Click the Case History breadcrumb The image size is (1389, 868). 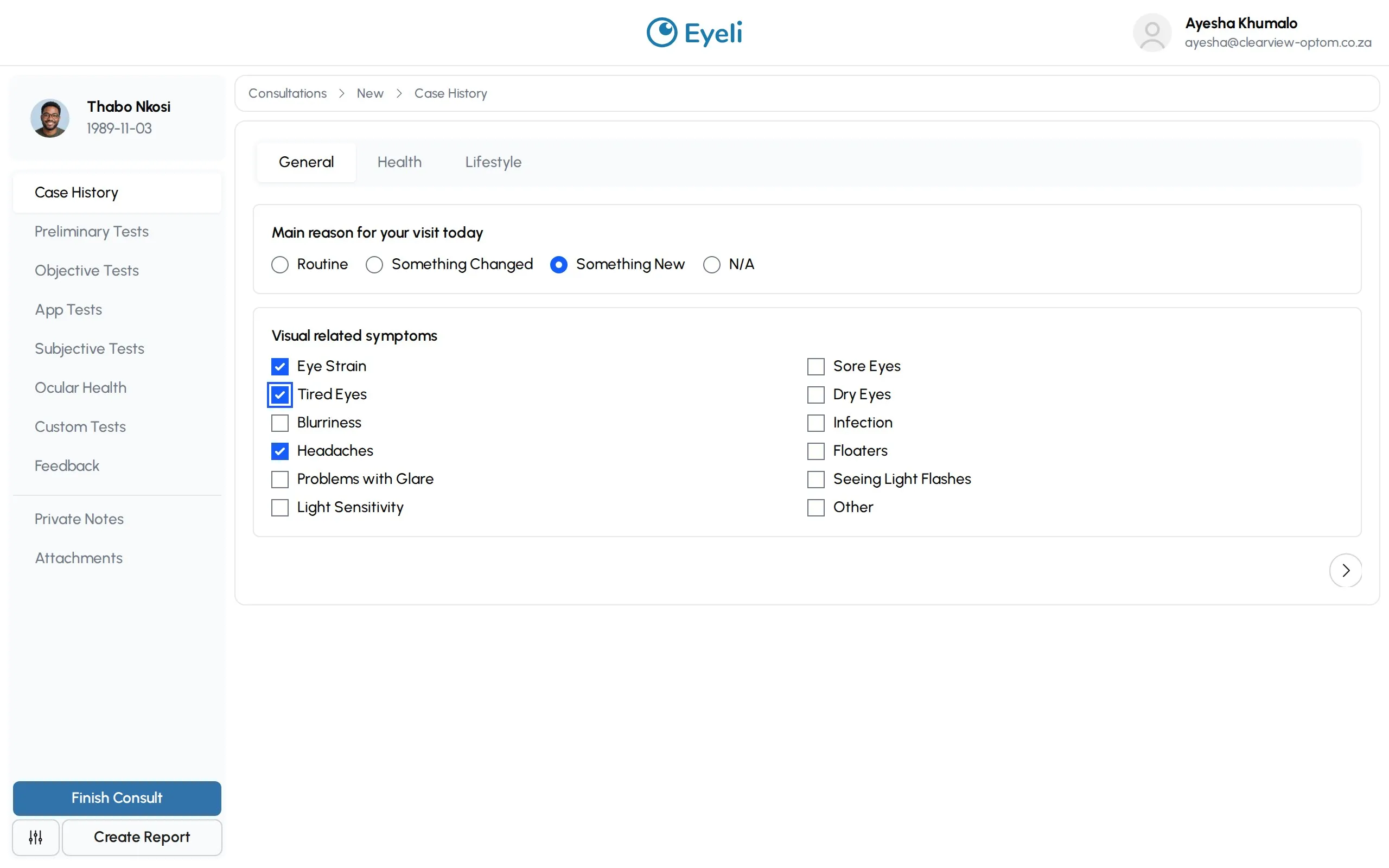pyautogui.click(x=450, y=93)
